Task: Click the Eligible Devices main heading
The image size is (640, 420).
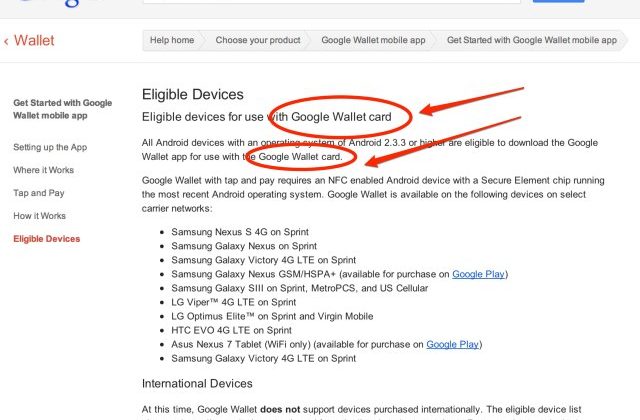Action: pyautogui.click(x=193, y=95)
